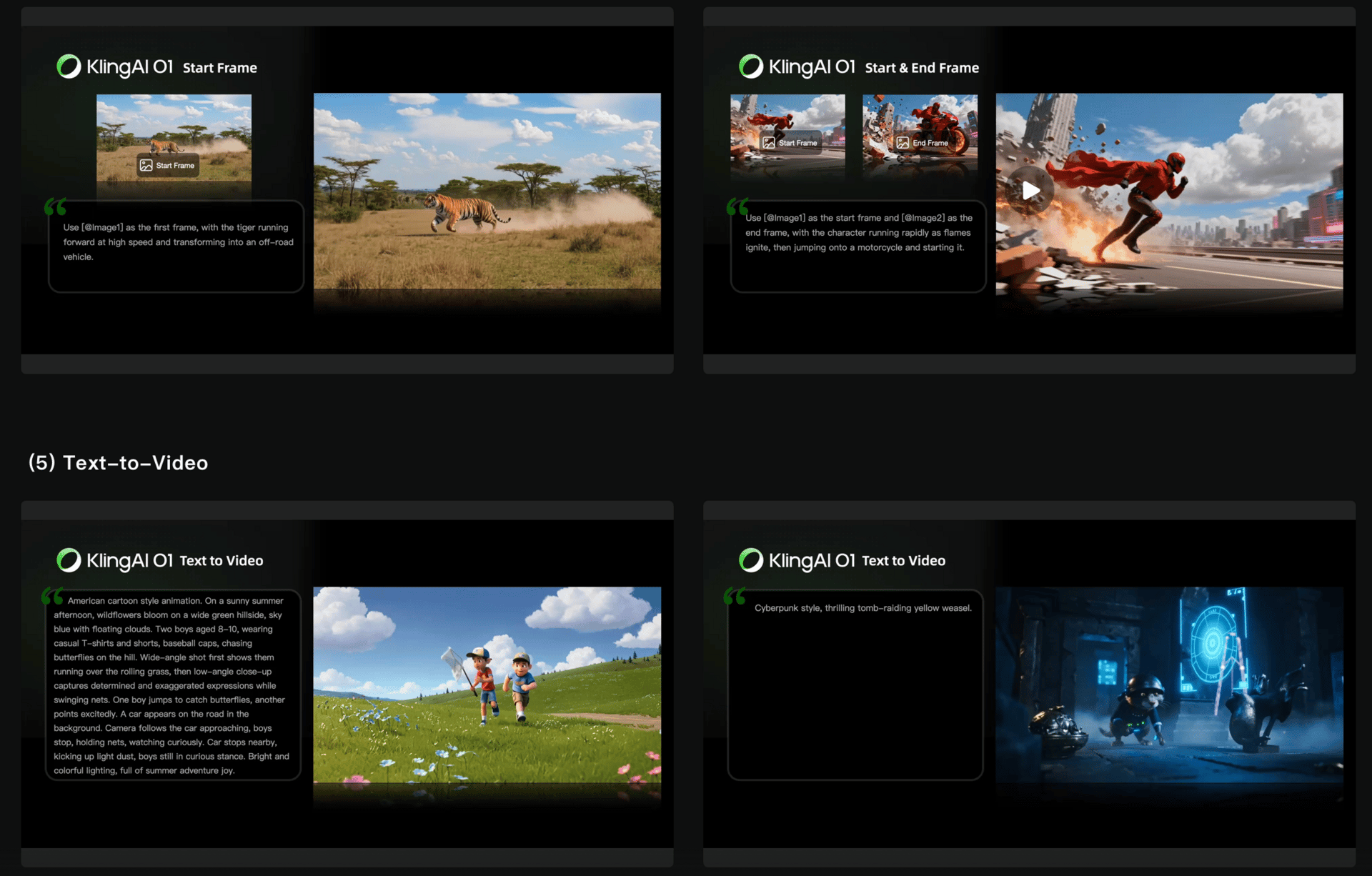
Task: Click the cyberpunk weasel video preview
Action: click(x=1169, y=686)
